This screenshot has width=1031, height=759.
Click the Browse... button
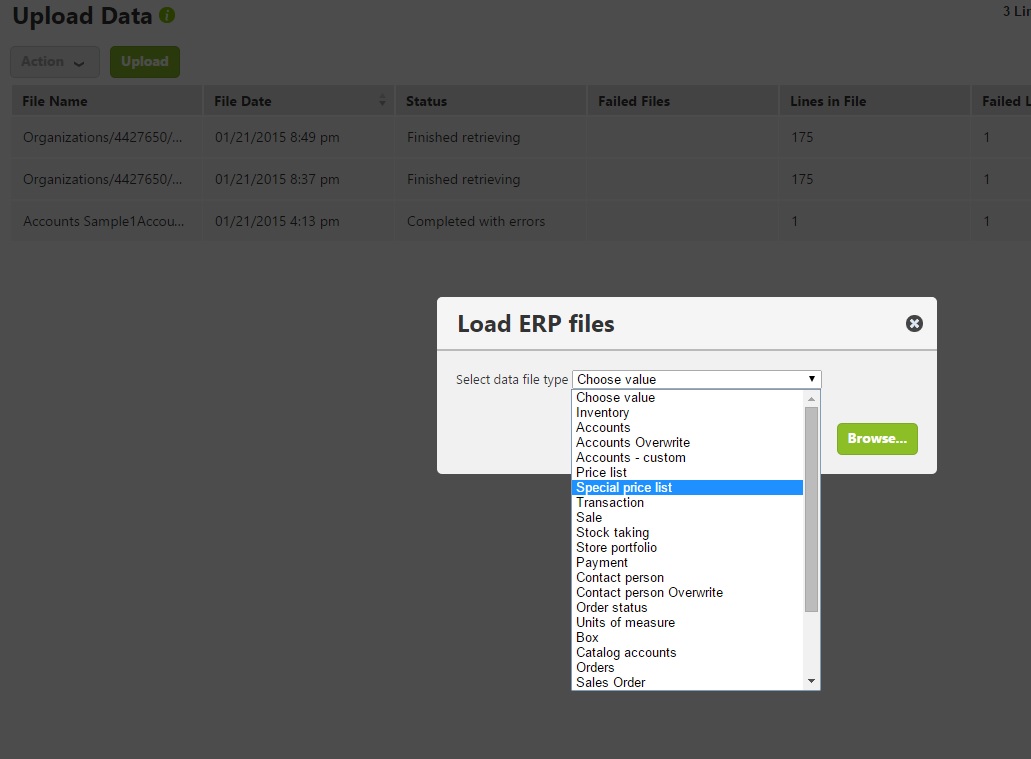pos(877,439)
